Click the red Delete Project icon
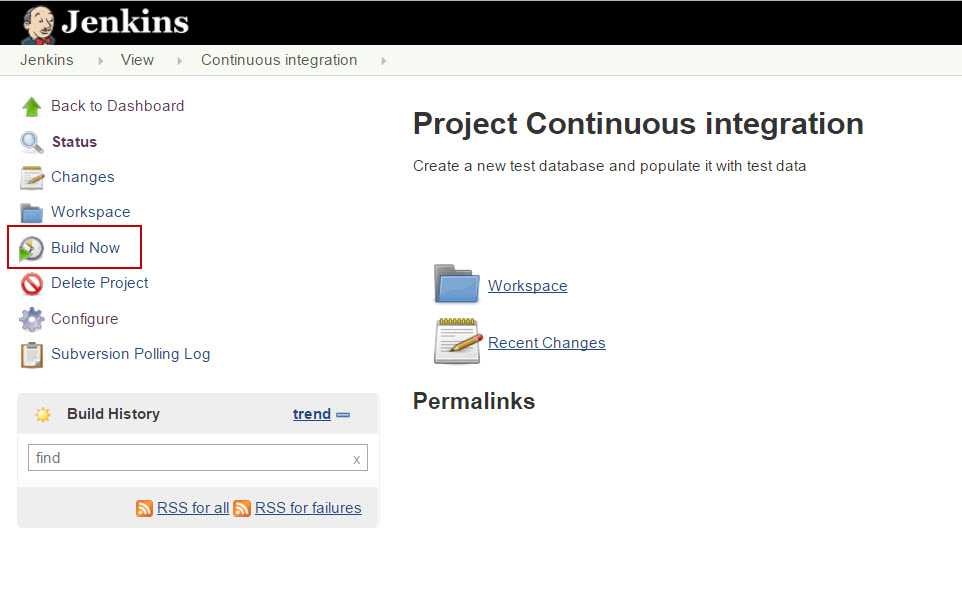This screenshot has height=601, width=962. tap(32, 284)
